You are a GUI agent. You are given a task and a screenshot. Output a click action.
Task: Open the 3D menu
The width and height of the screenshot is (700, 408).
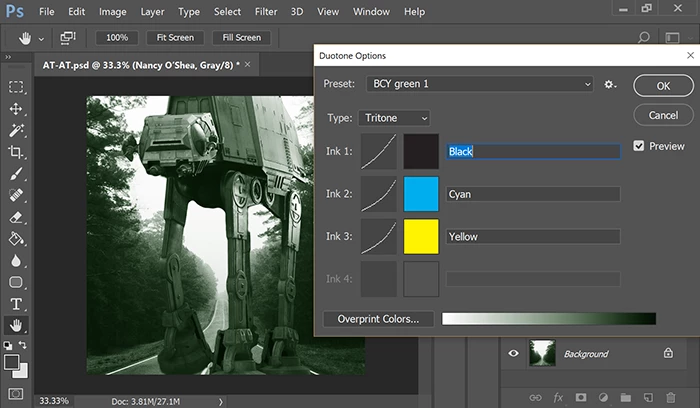(x=297, y=12)
